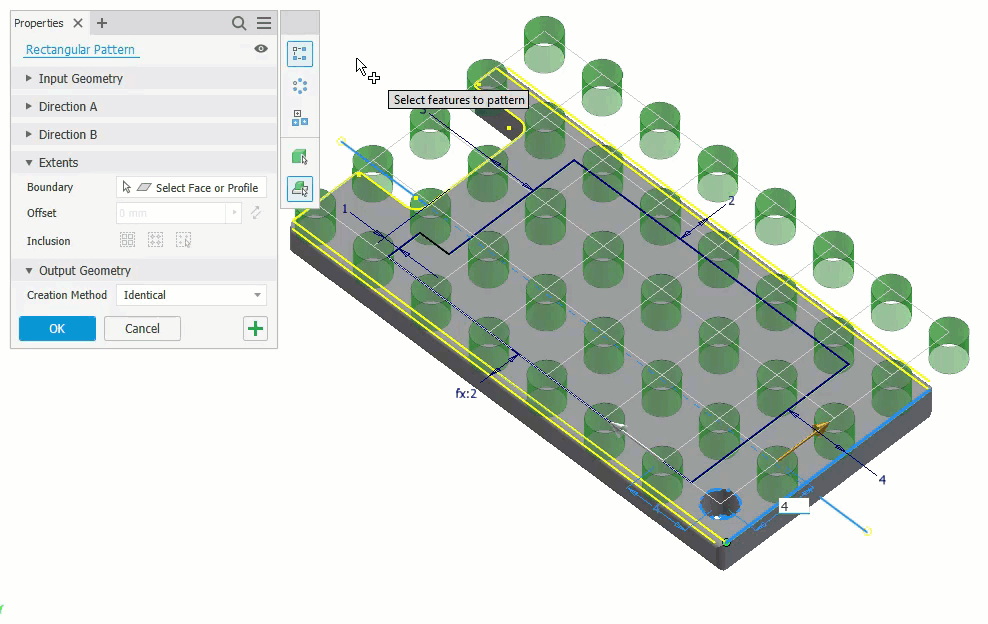Expand the Input Geometry section
Viewport: 988px width, 624px height.
pyautogui.click(x=144, y=79)
